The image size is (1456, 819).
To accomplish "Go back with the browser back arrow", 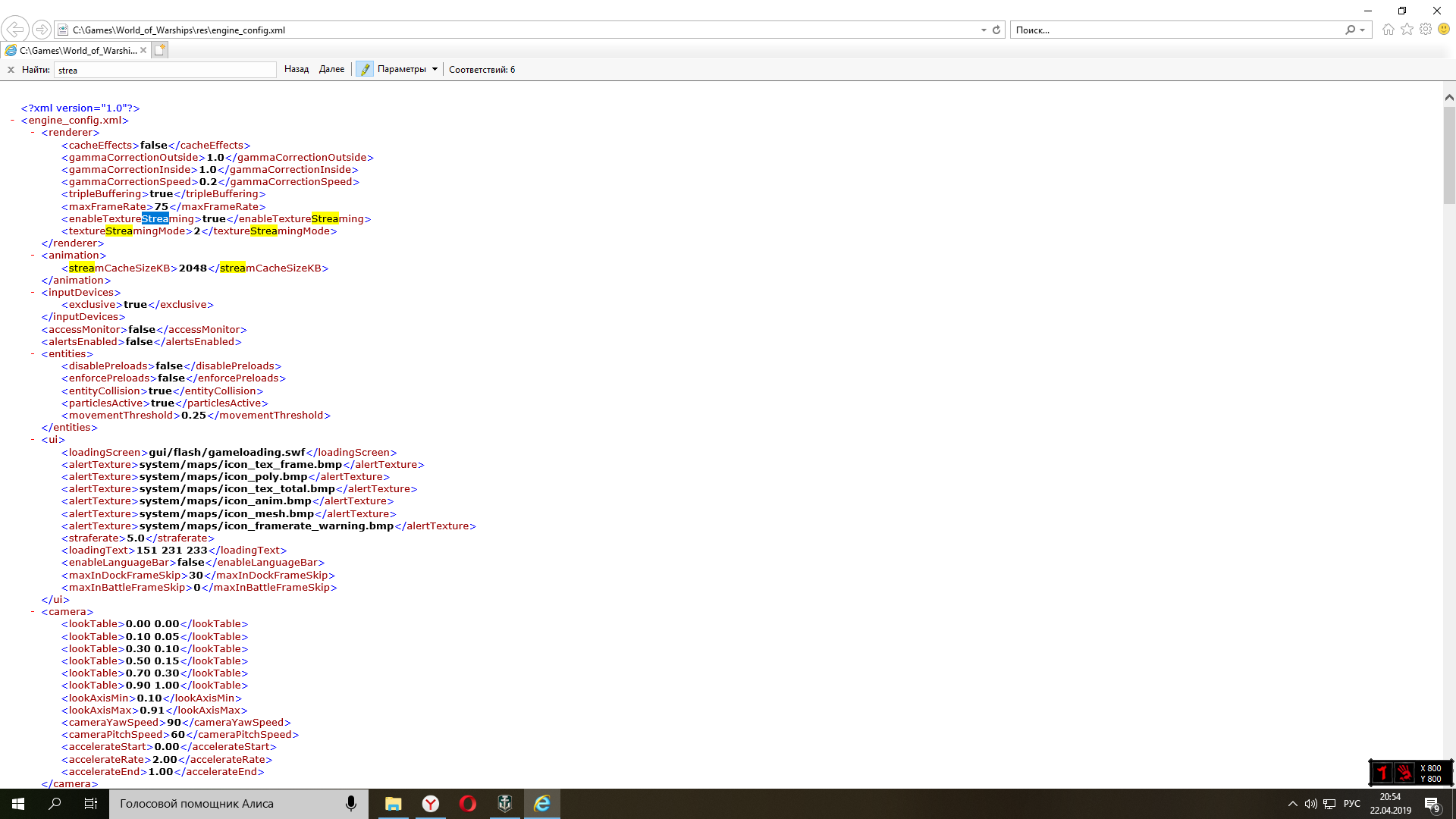I will pyautogui.click(x=15, y=30).
